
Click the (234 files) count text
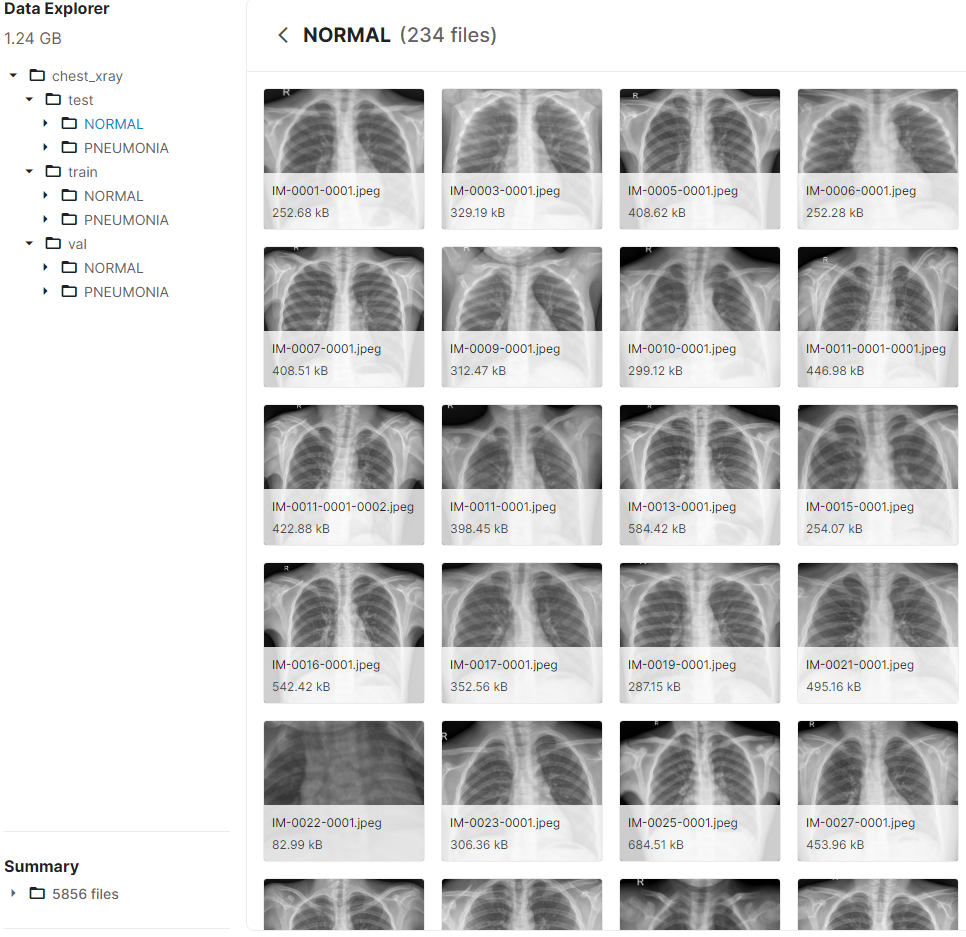pyautogui.click(x=448, y=35)
